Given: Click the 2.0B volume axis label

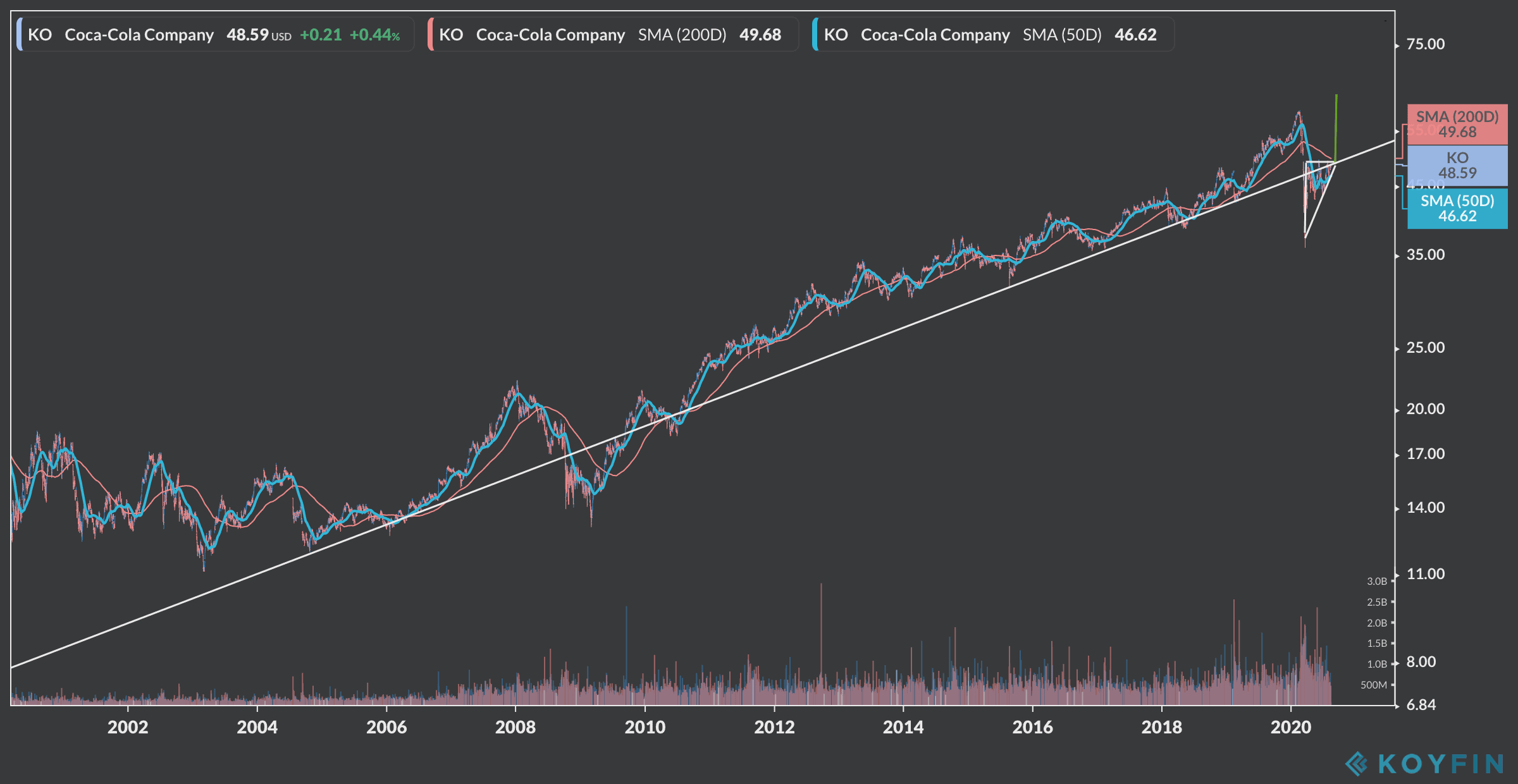Looking at the screenshot, I should [x=1377, y=623].
